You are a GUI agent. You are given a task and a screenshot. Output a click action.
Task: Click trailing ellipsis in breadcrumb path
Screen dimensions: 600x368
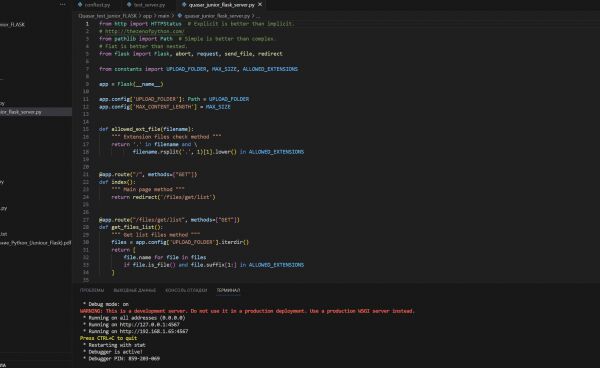(258, 16)
